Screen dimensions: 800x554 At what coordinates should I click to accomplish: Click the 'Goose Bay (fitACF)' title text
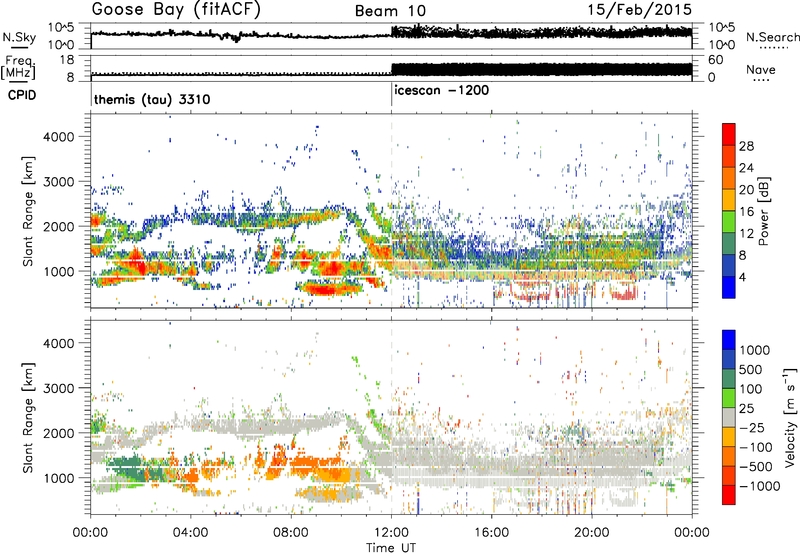point(176,10)
